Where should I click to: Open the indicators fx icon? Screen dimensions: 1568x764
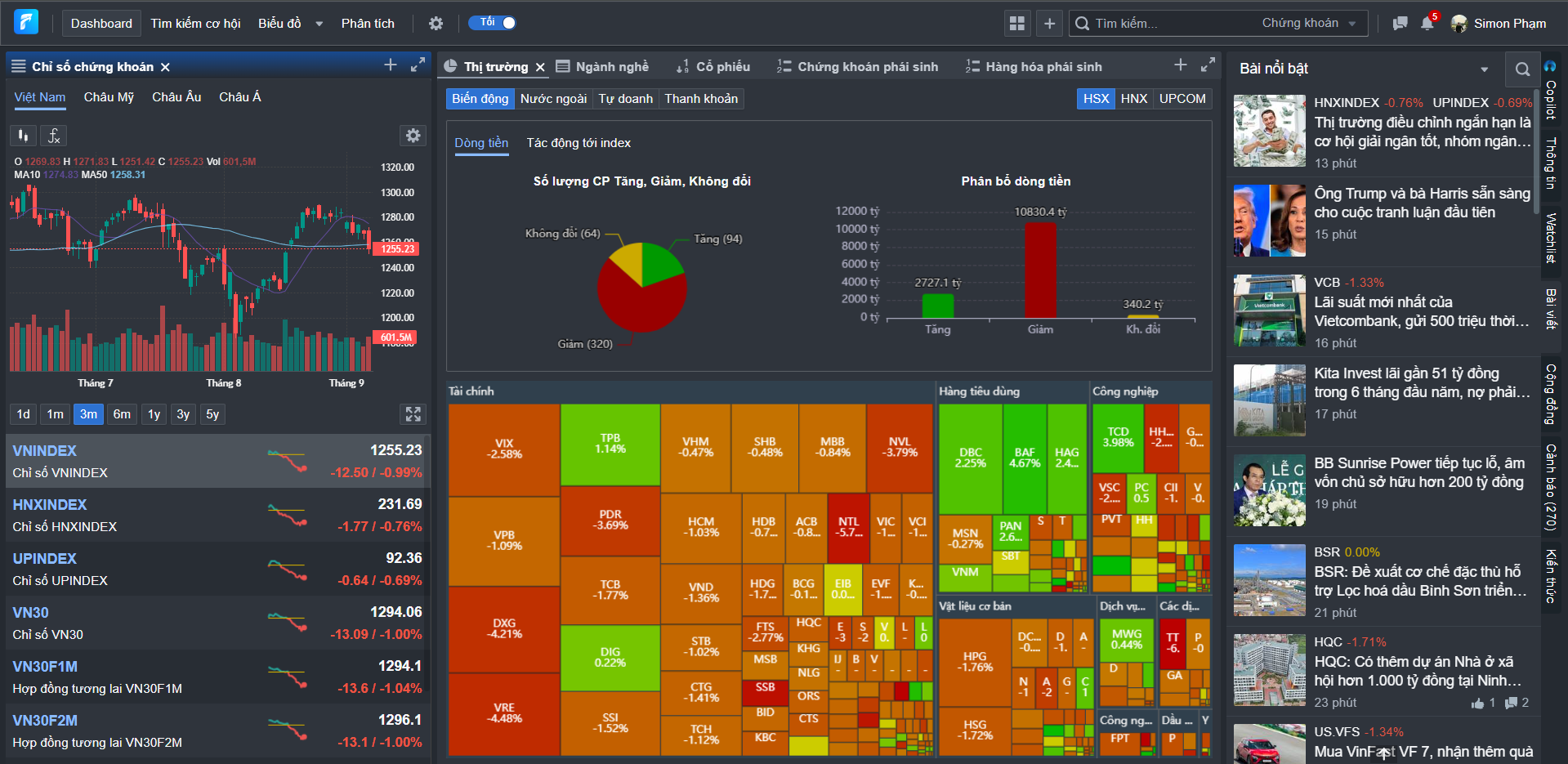pyautogui.click(x=53, y=136)
